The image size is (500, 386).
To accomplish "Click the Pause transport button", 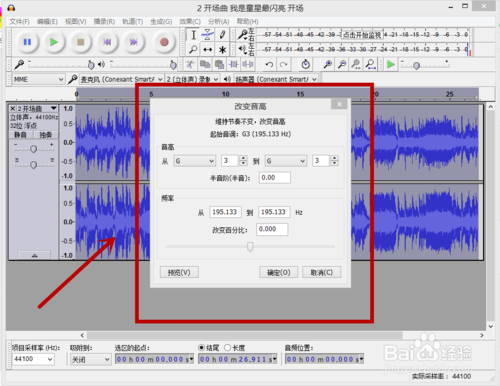I will [27, 42].
